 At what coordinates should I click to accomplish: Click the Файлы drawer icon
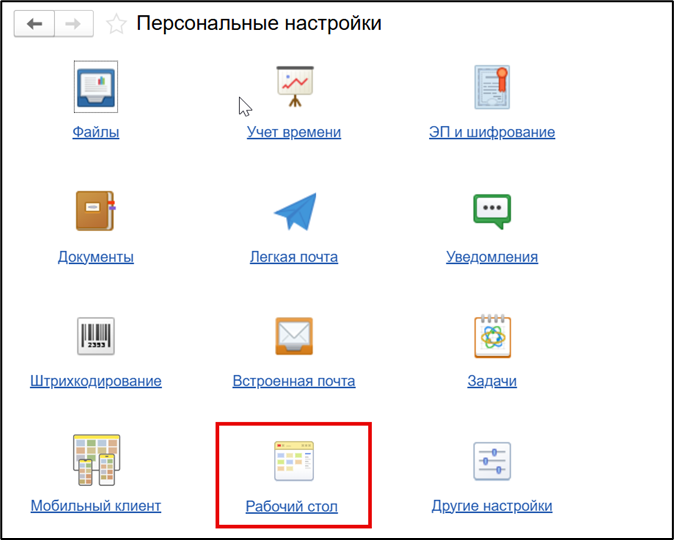(x=96, y=87)
